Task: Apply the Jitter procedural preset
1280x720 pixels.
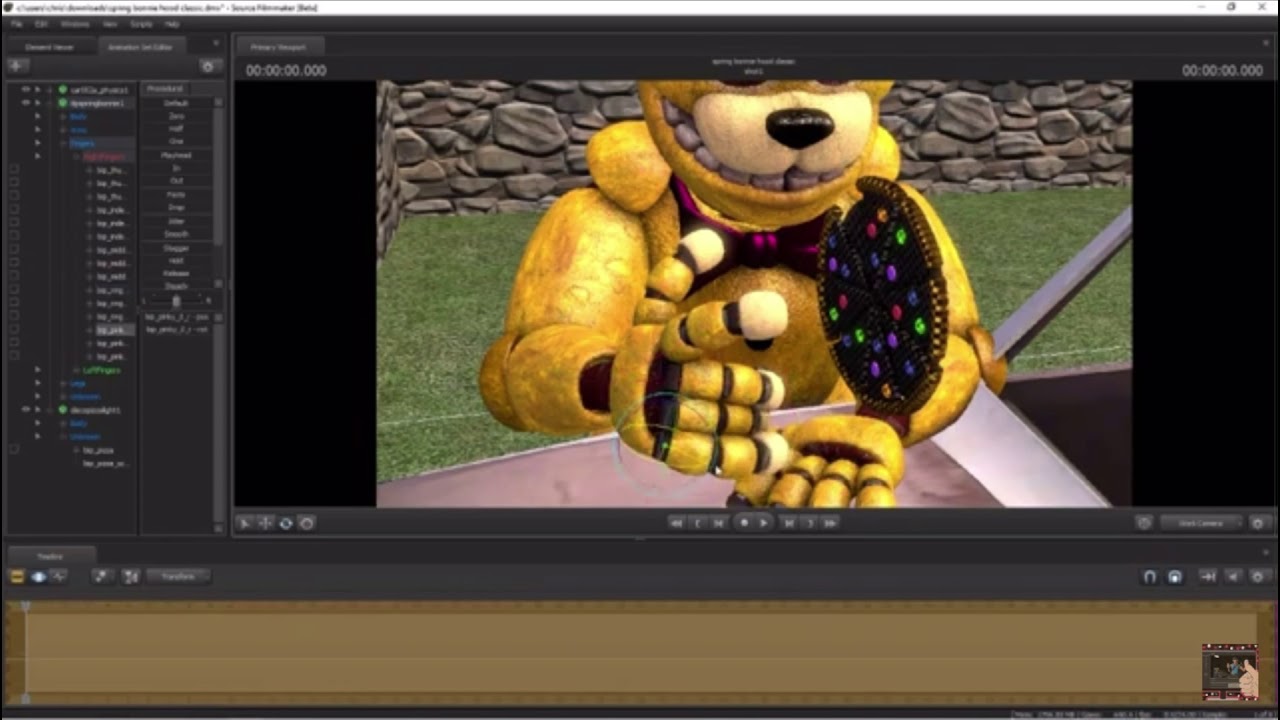Action: [176, 221]
